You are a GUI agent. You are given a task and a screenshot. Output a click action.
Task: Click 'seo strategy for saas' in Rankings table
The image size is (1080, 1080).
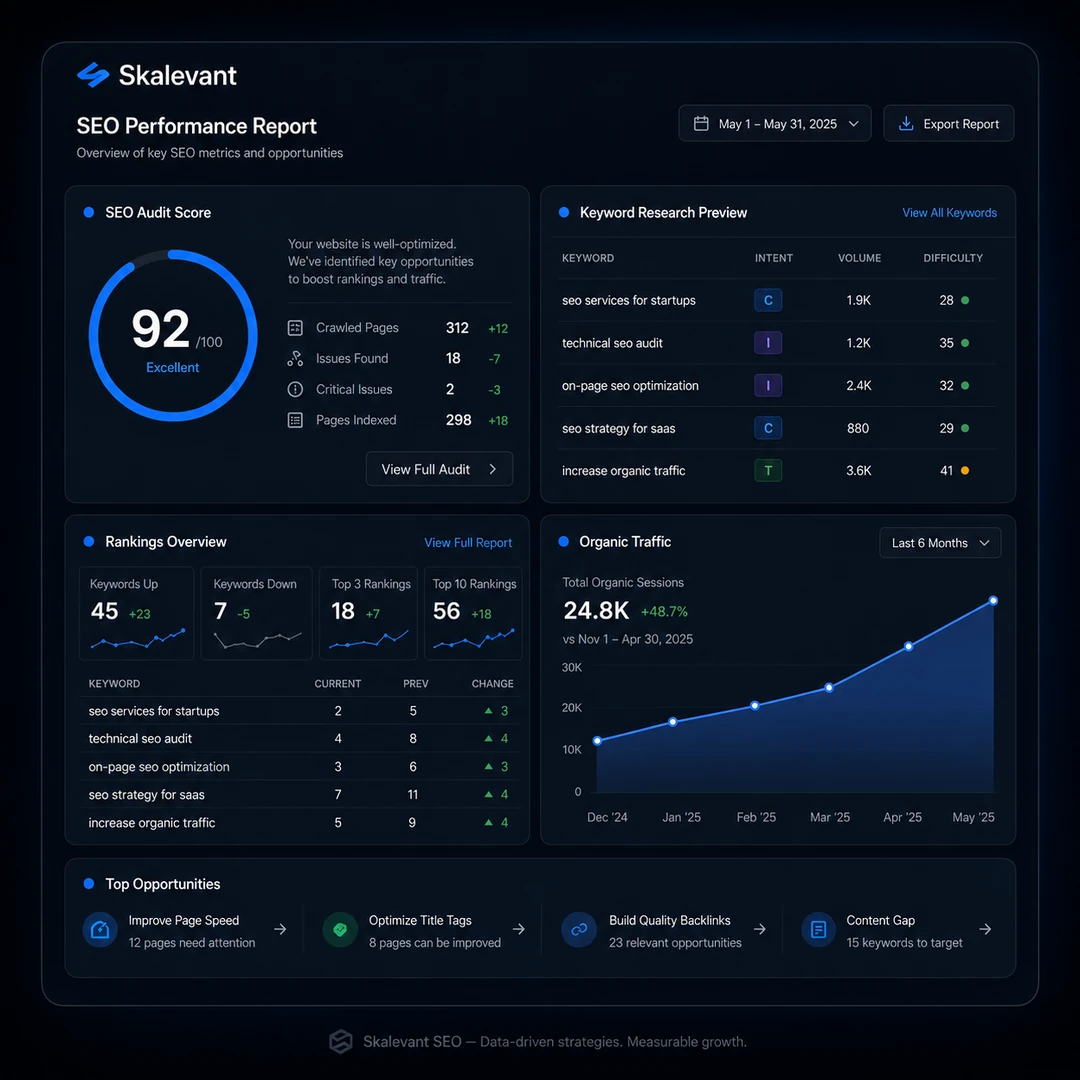147,795
